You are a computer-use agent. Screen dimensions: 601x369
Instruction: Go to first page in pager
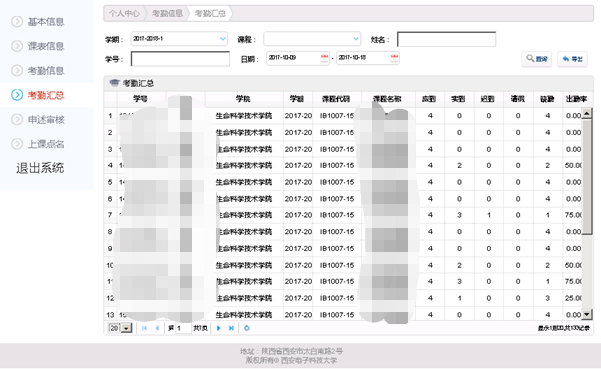coord(145,328)
